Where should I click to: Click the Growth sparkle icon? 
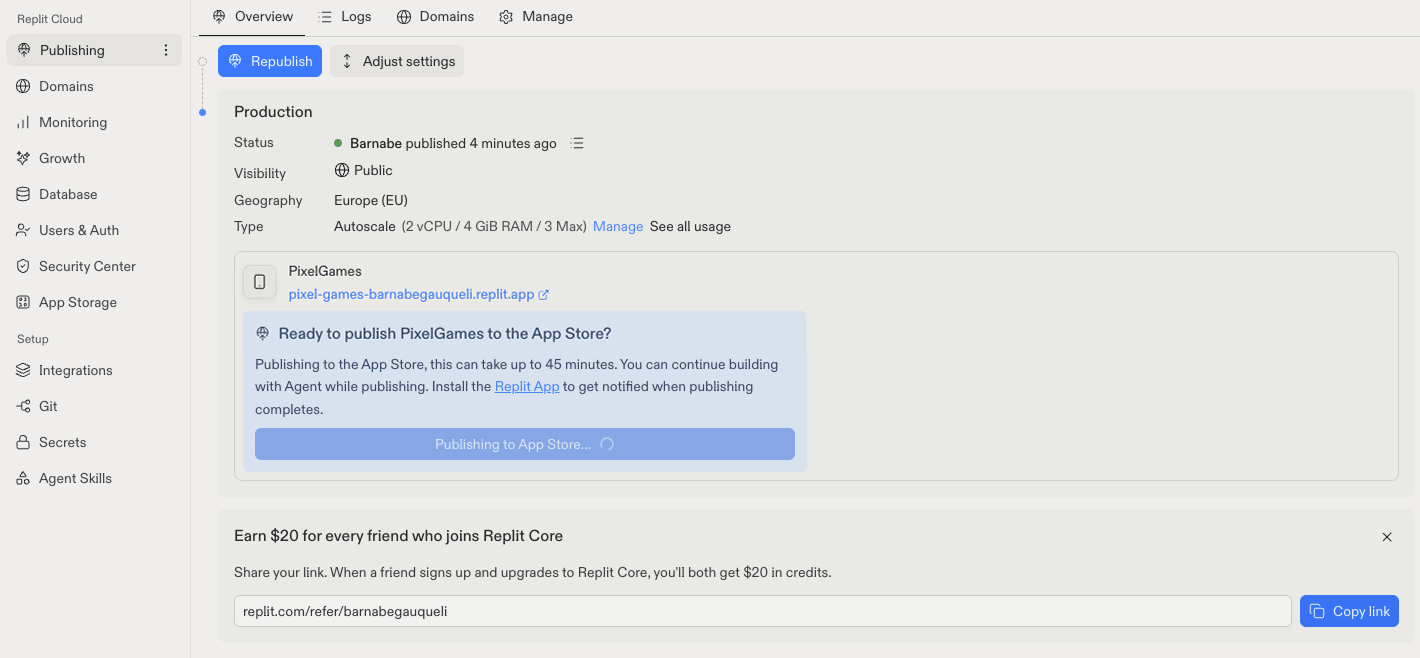coord(23,158)
